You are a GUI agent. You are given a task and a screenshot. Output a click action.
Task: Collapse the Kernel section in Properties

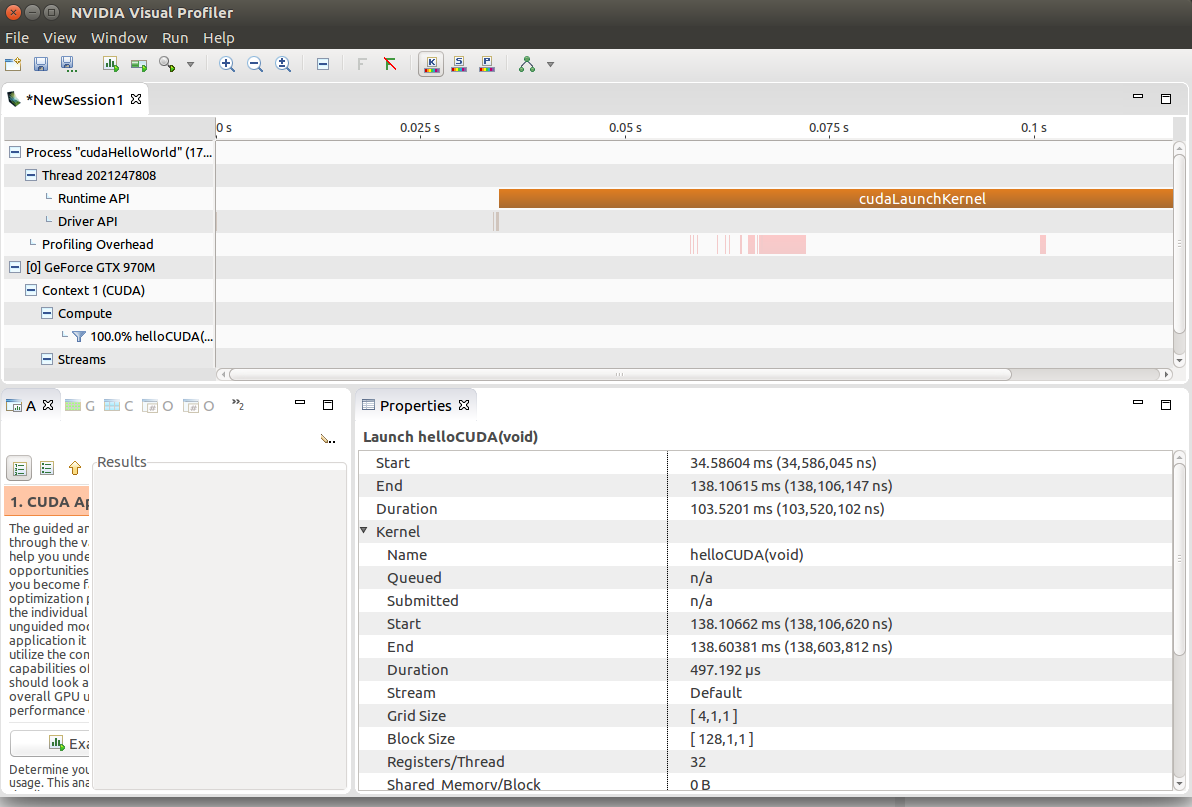point(364,530)
